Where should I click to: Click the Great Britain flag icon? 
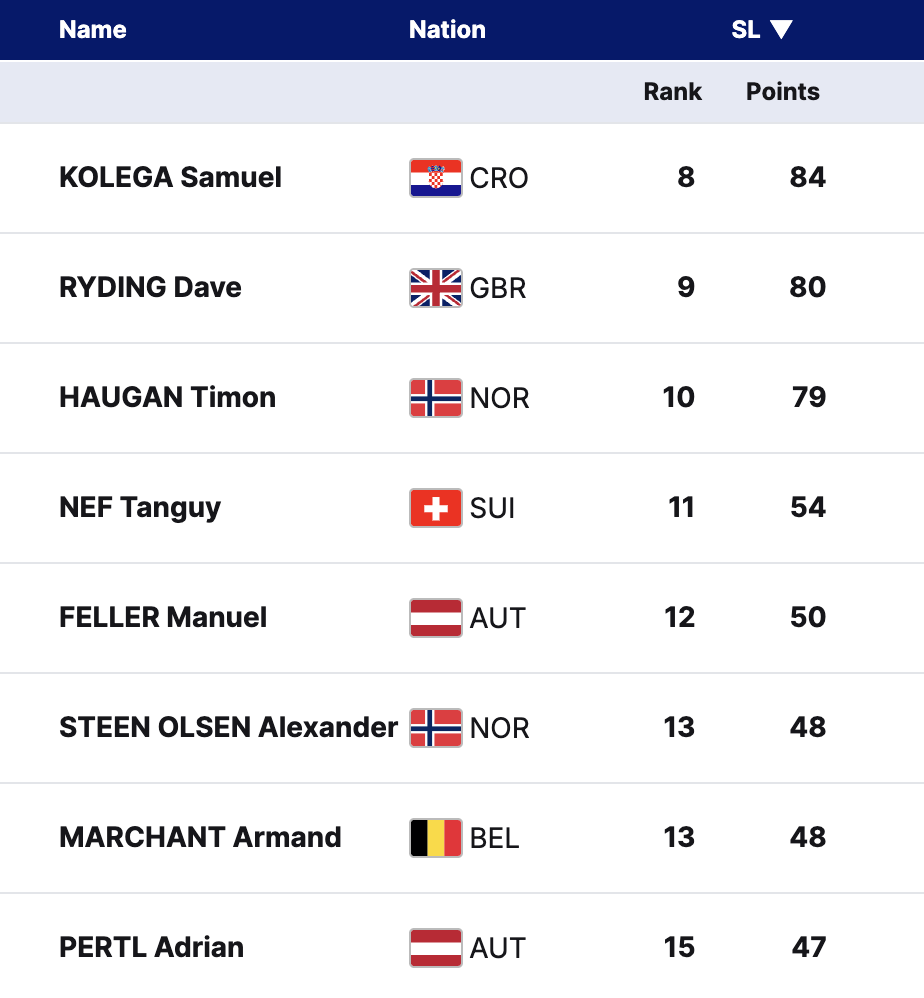tap(435, 288)
